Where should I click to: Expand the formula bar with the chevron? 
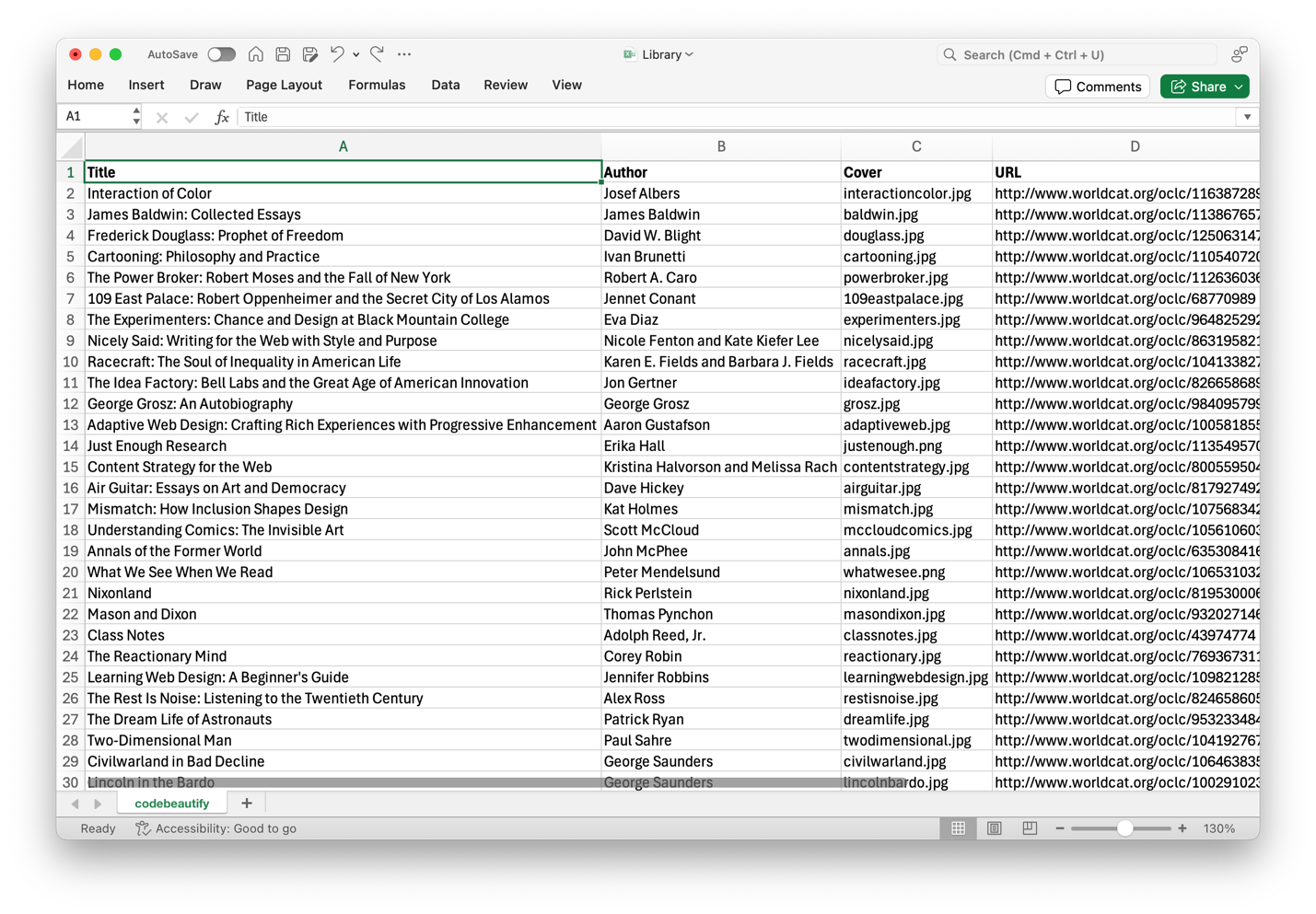1247,117
